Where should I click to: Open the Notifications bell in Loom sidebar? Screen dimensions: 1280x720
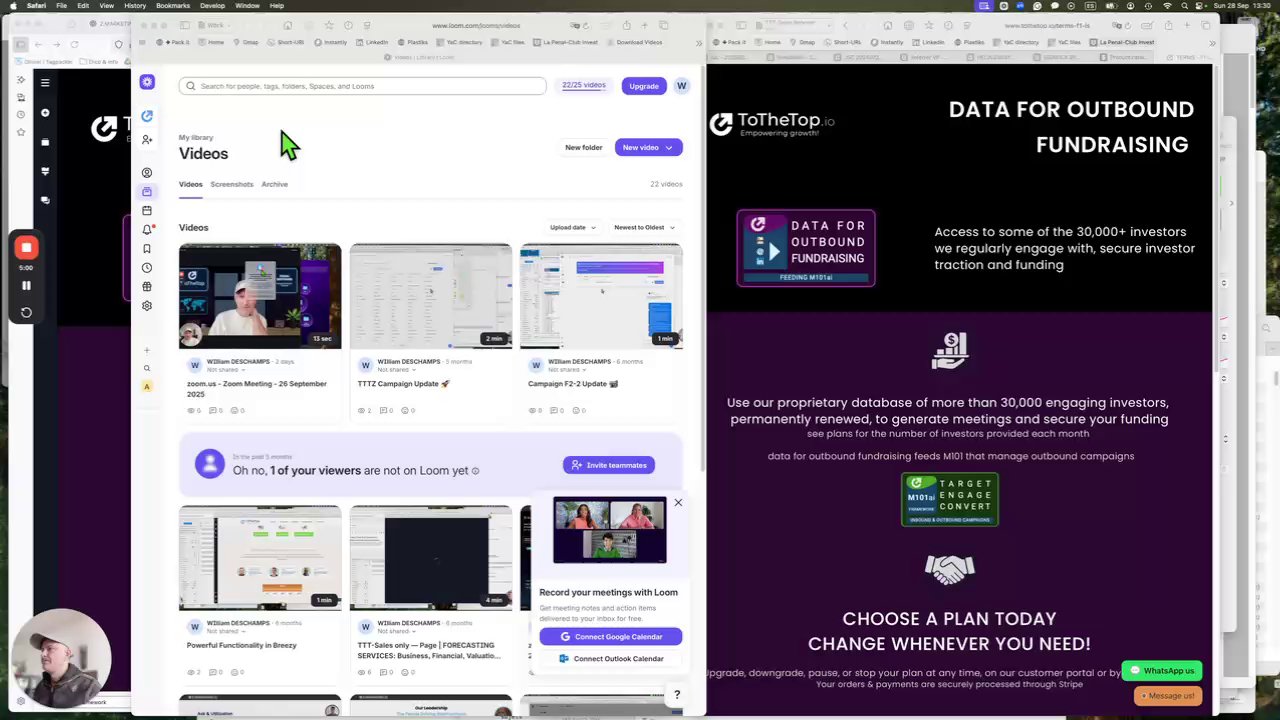pos(147,230)
